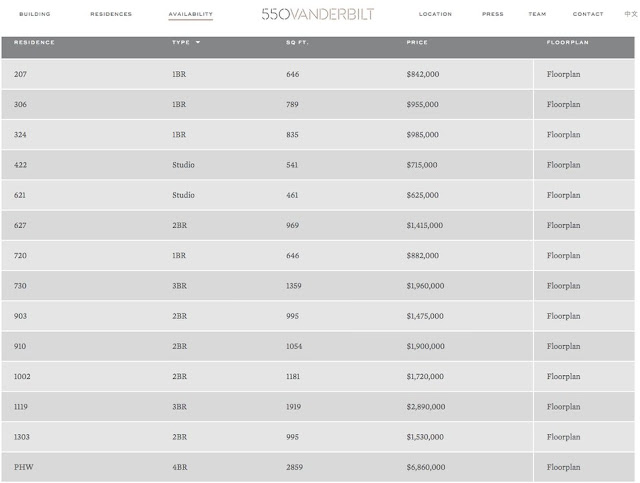Toggle the Type column sort arrow
640x483 pixels.
(198, 43)
